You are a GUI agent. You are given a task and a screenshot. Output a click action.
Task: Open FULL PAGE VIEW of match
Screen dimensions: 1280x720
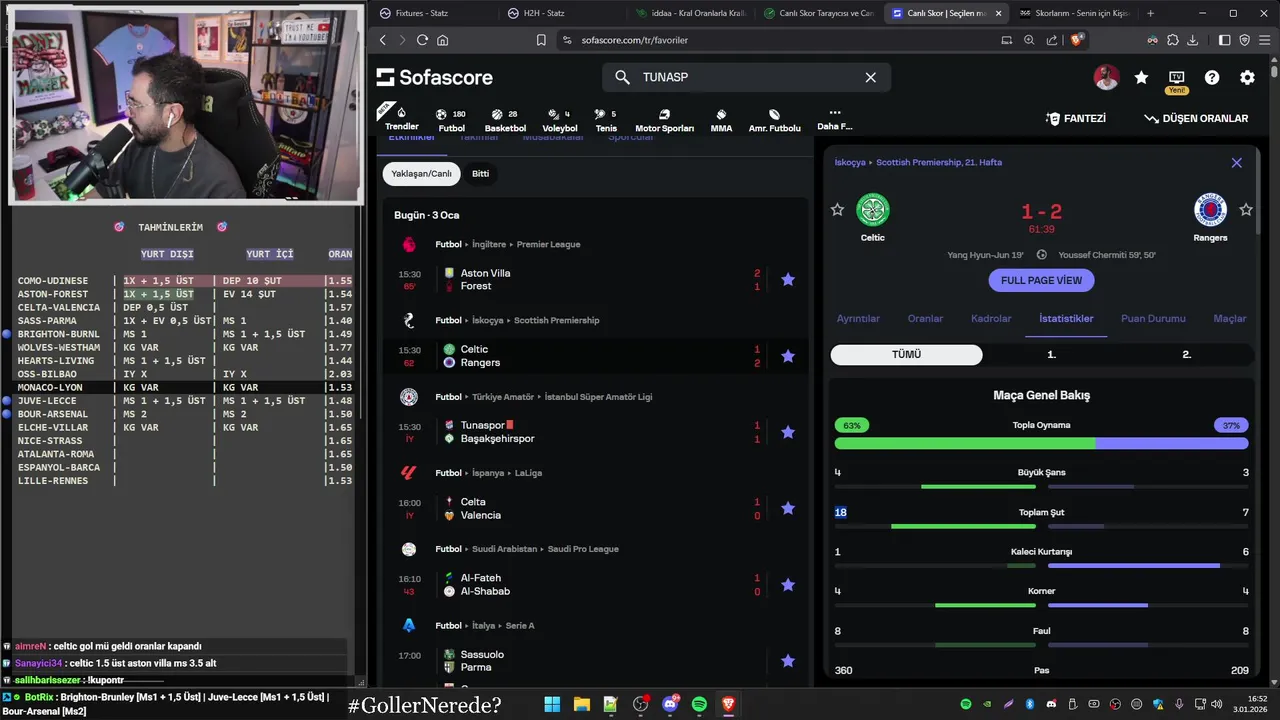tap(1041, 280)
